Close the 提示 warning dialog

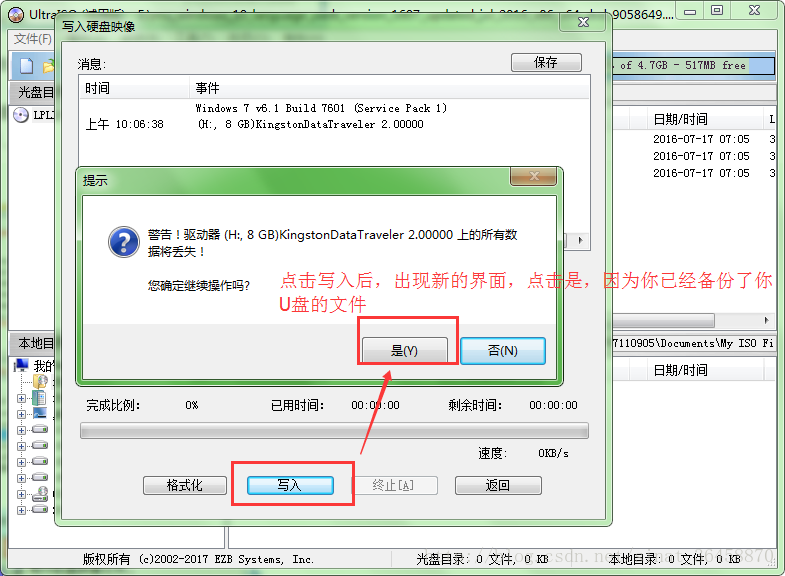pos(534,176)
